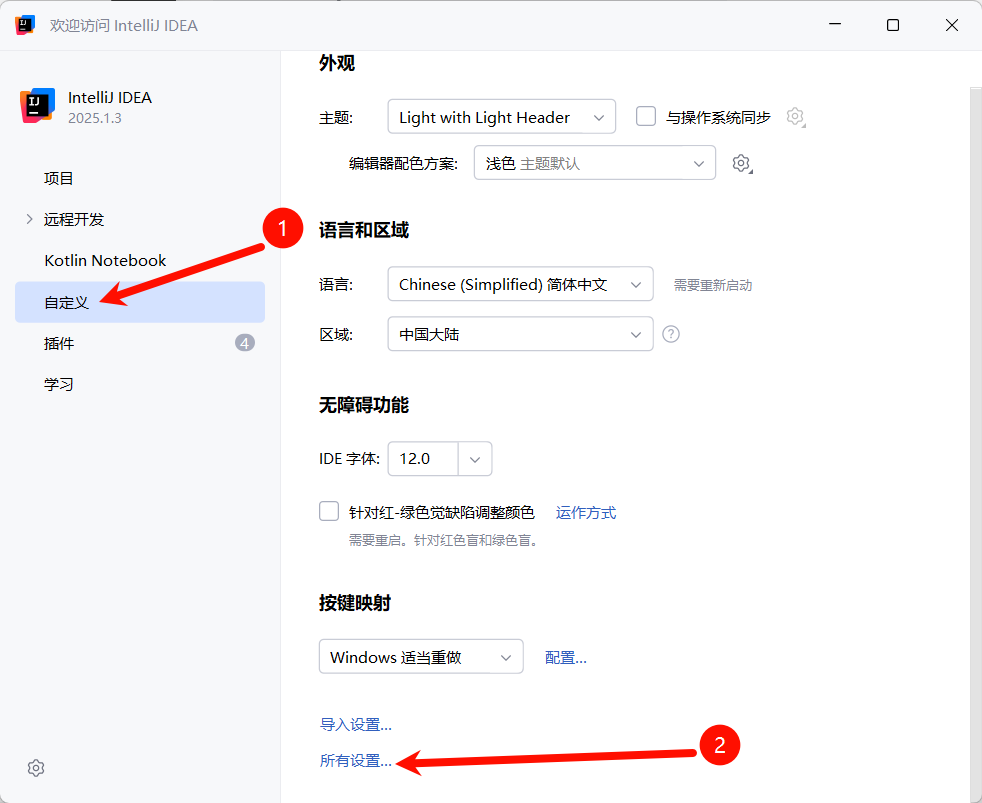Open 插件 in the sidebar
982x803 pixels.
pos(59,343)
